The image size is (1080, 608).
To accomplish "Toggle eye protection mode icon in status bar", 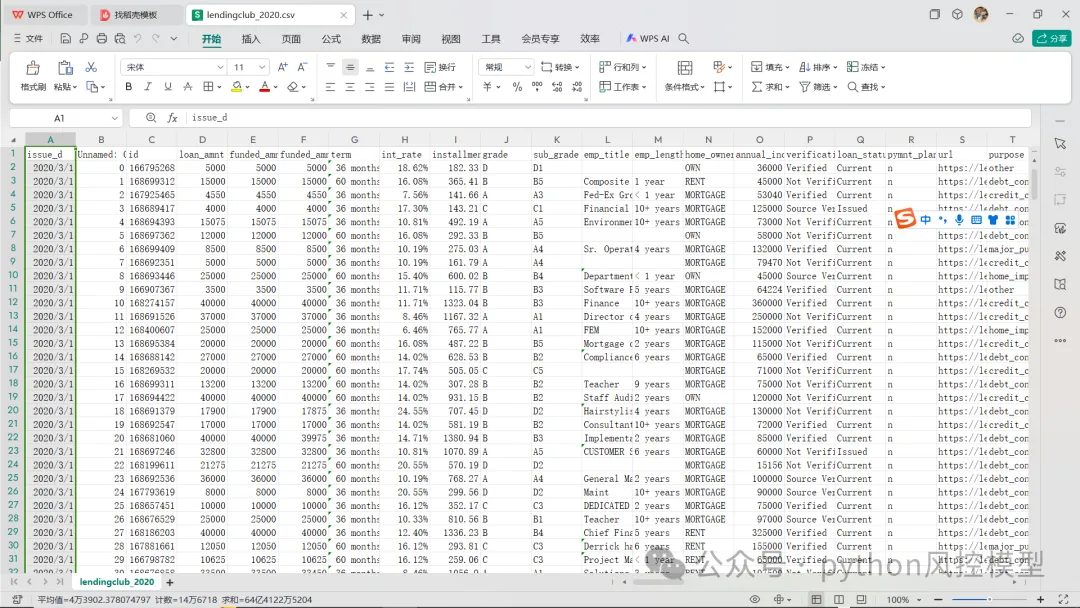I will [755, 600].
